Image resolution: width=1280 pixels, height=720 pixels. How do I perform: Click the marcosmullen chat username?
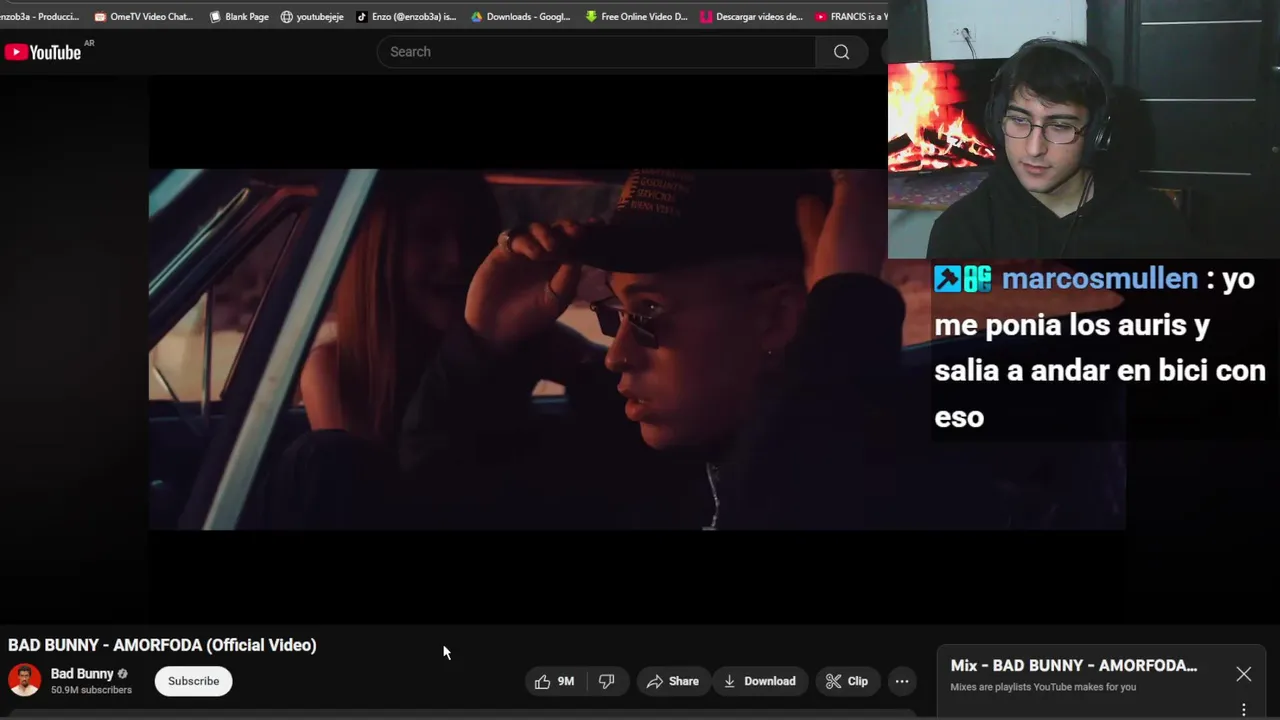(1099, 279)
